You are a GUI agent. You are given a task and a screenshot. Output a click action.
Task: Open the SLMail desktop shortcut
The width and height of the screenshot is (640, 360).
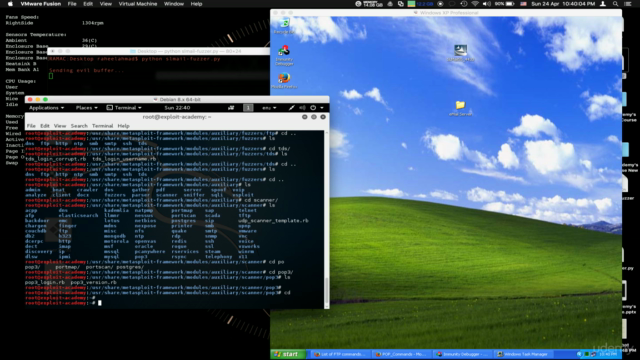(x=460, y=53)
